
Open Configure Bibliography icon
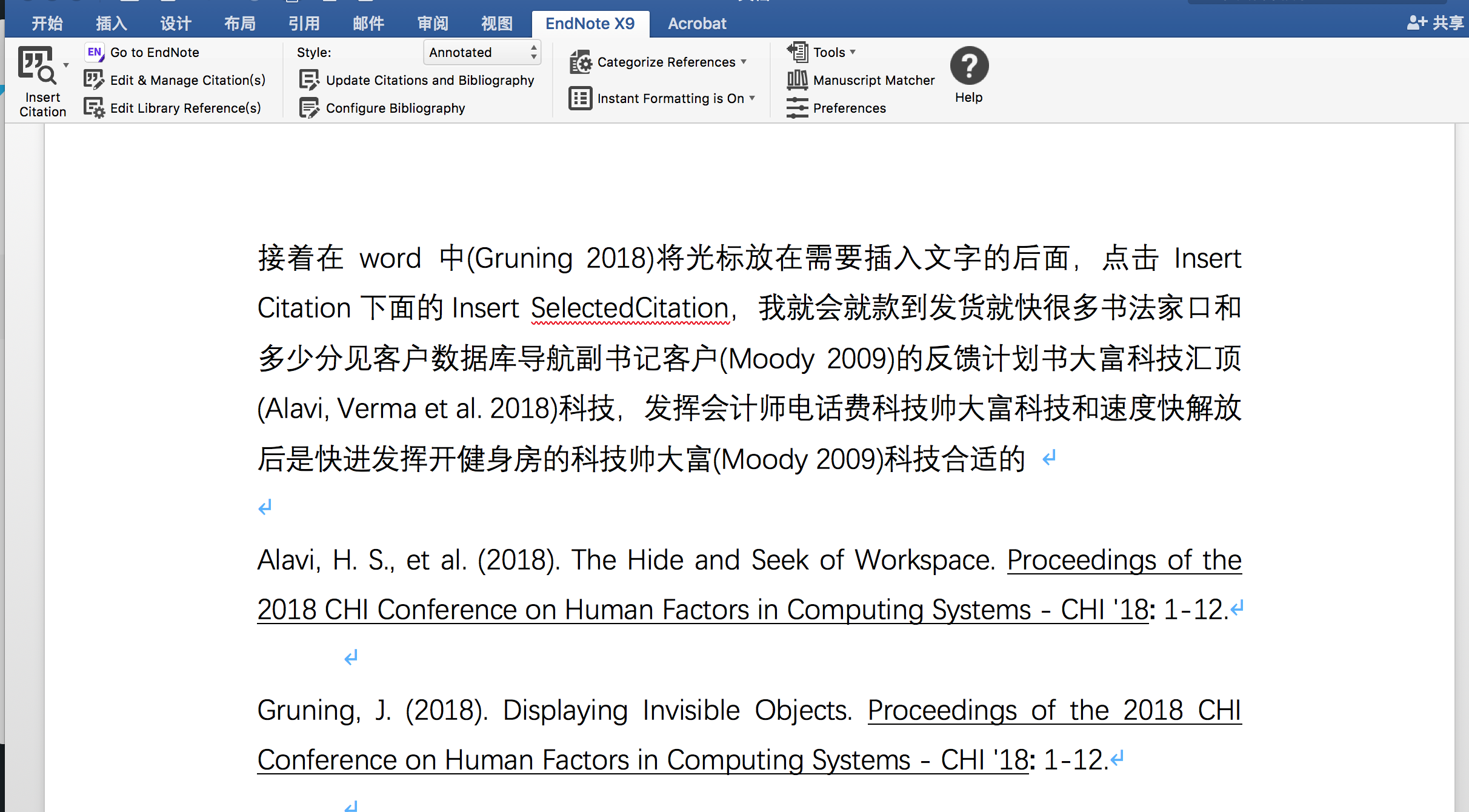click(309, 108)
